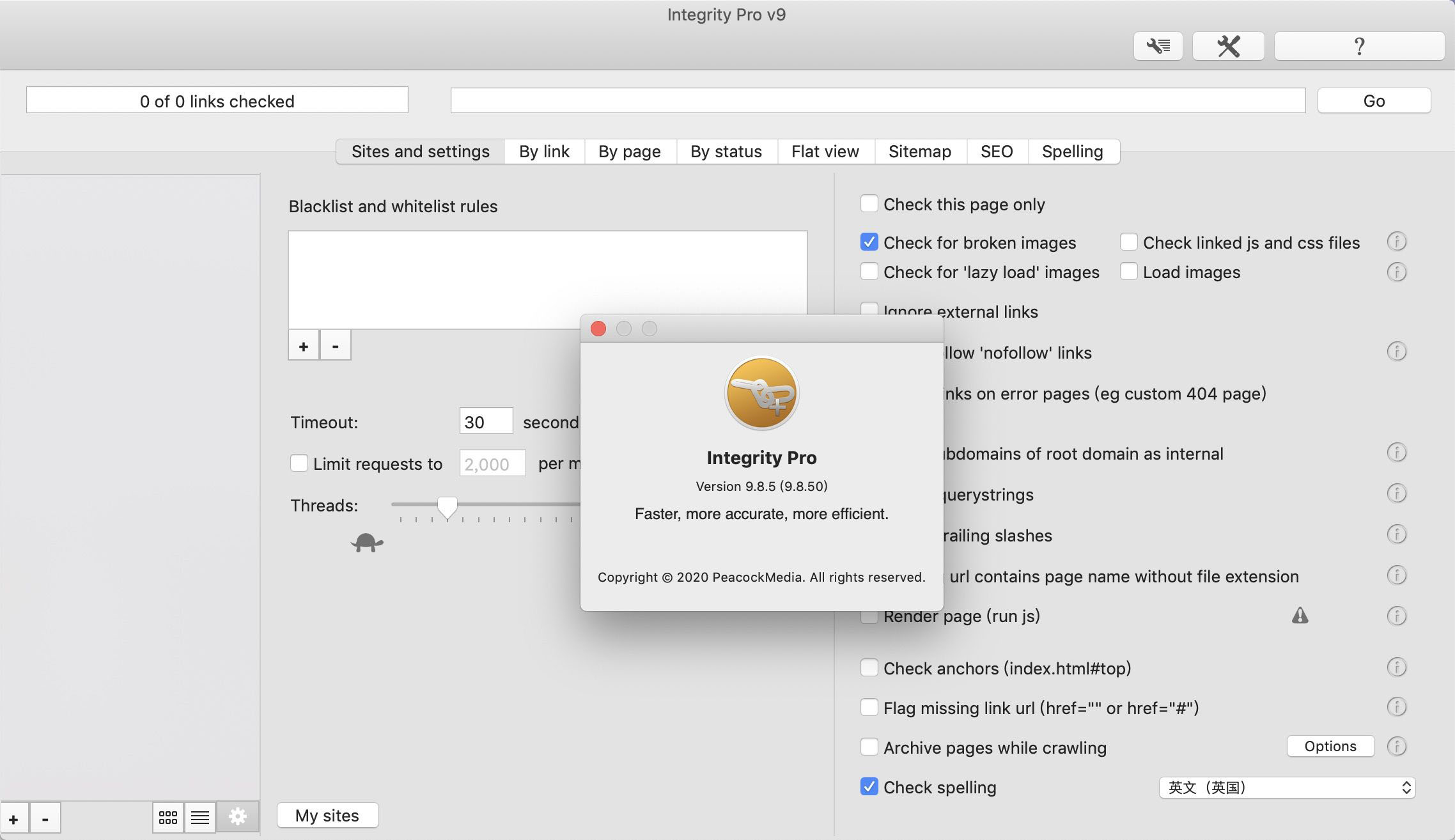Viewport: 1455px width, 840px height.
Task: Click the starting URL input field
Action: pos(878,100)
